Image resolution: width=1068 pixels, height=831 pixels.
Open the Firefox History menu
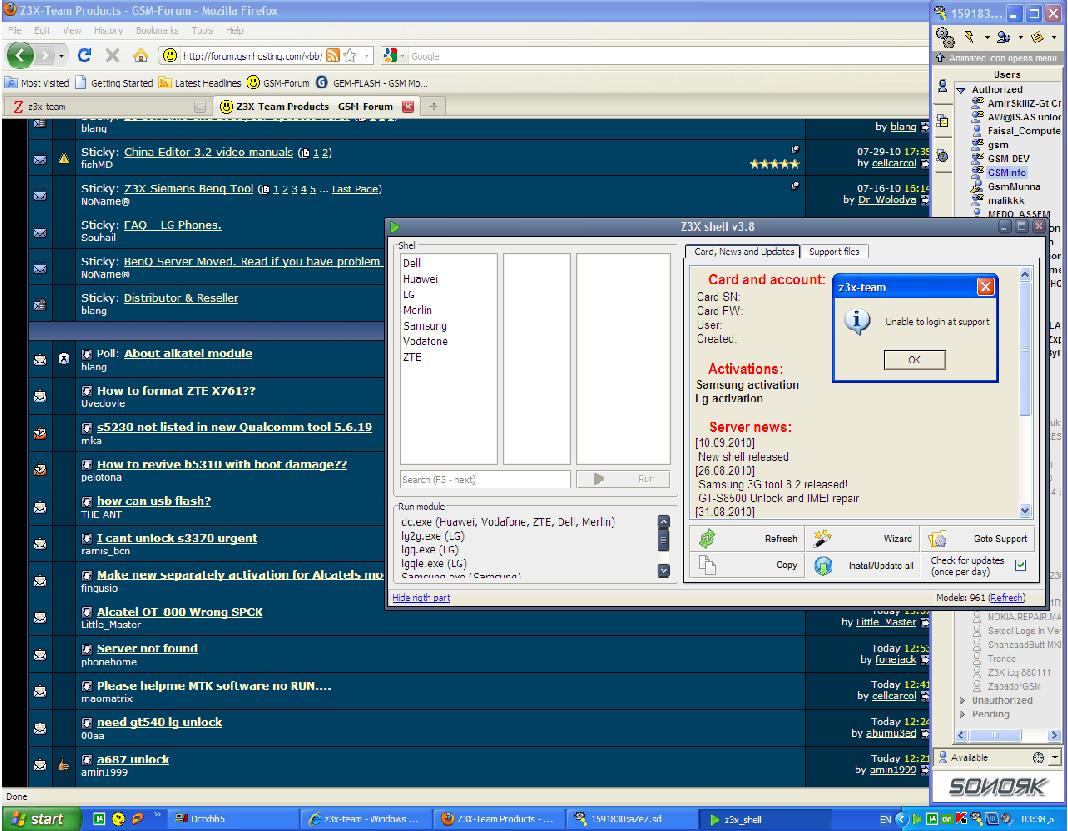pos(108,31)
